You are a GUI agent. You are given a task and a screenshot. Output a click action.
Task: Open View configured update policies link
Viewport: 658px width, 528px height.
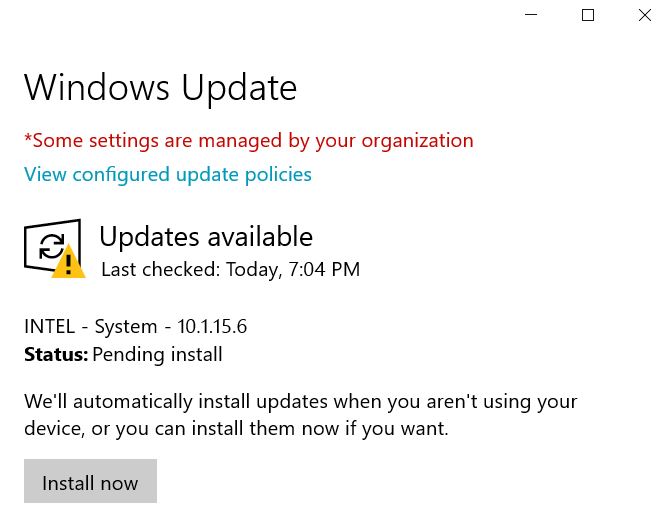point(168,175)
